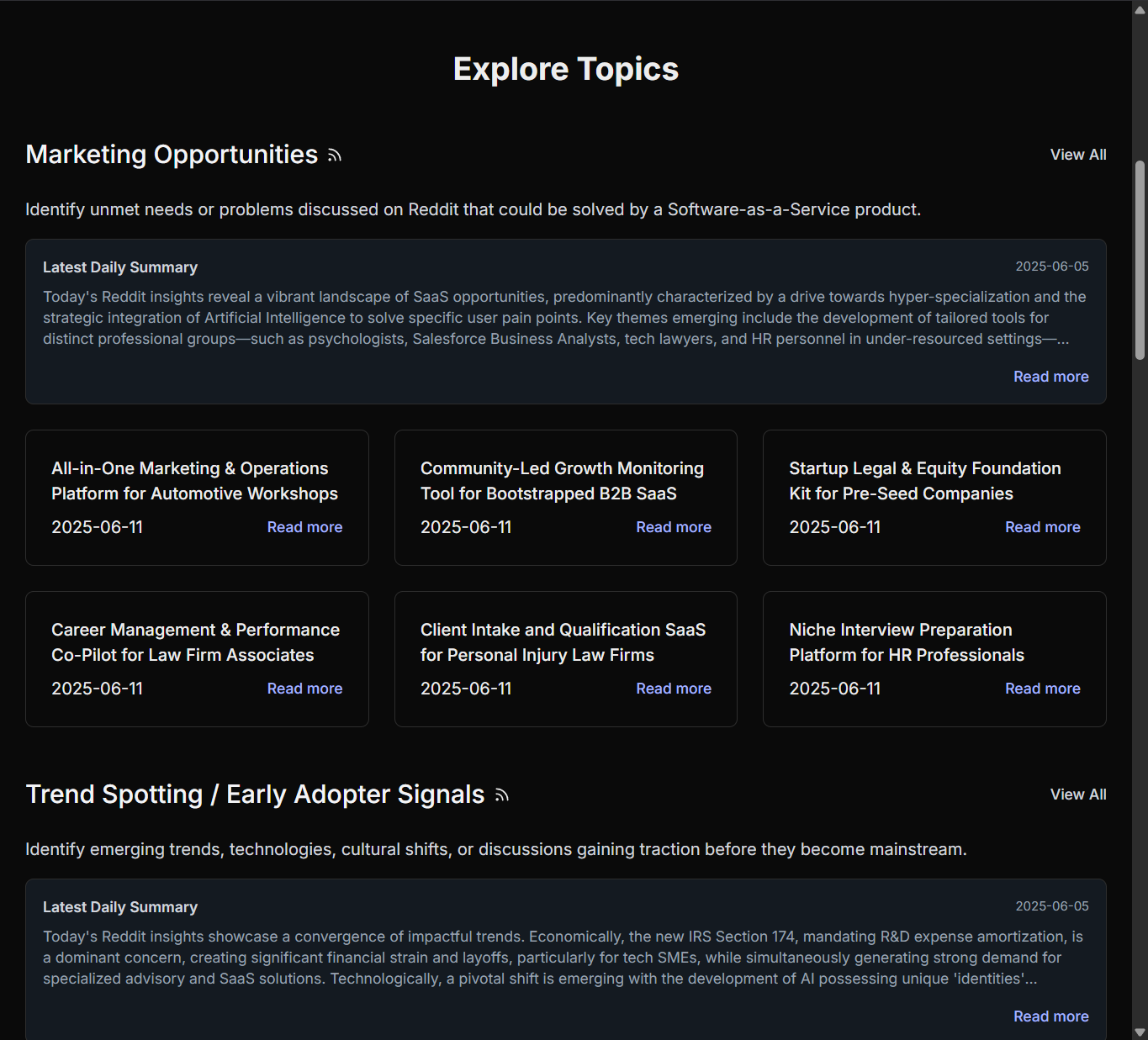Click the Client Intake and Qualification card
The height and width of the screenshot is (1040, 1148).
coord(565,658)
